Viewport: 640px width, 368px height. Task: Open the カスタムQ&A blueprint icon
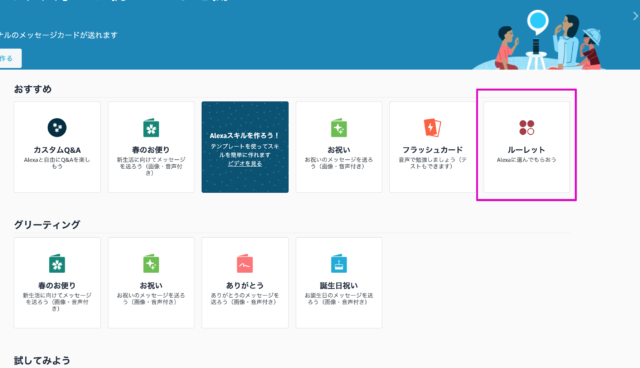click(x=57, y=127)
